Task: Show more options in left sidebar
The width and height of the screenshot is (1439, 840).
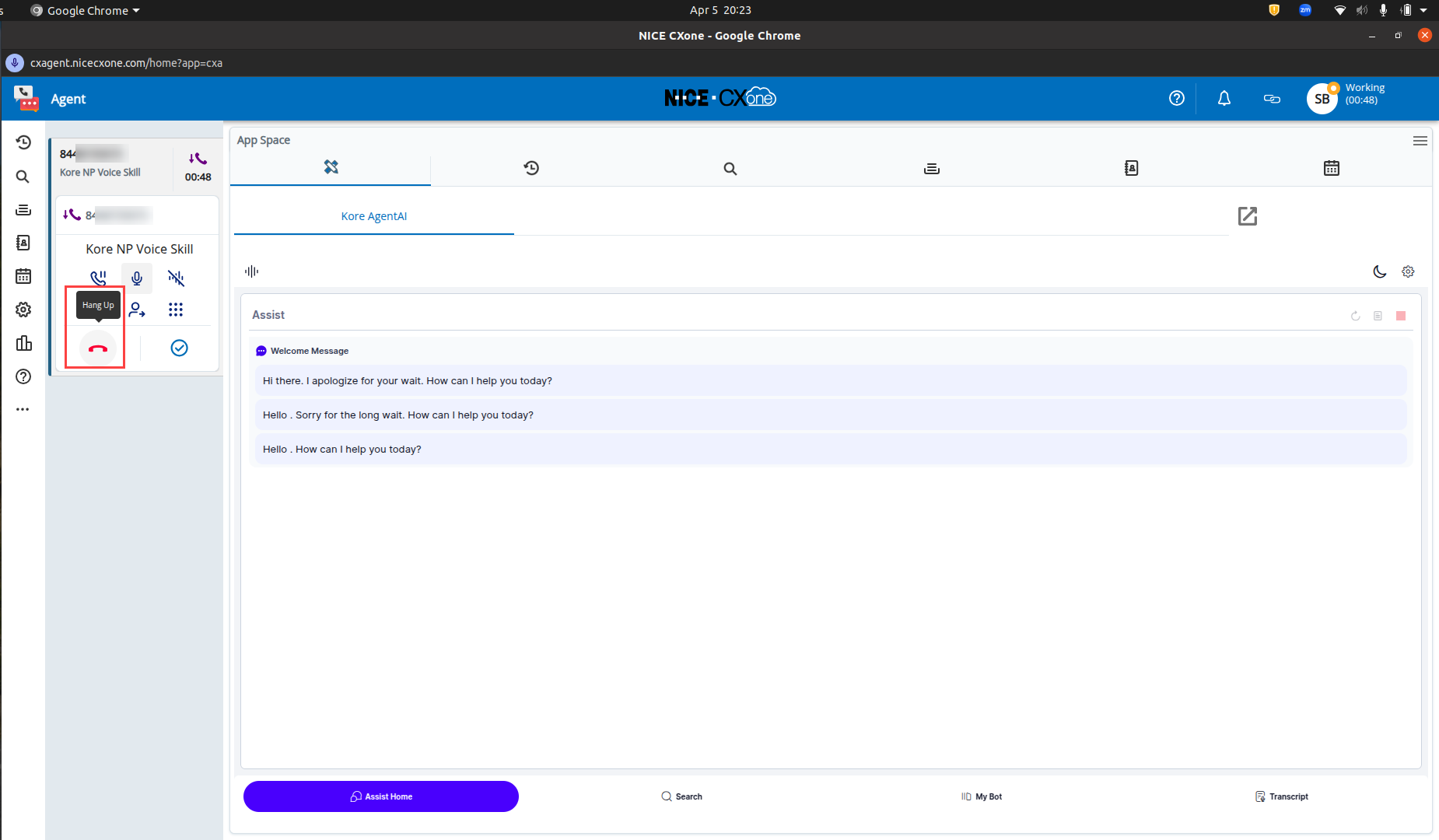Action: [23, 409]
